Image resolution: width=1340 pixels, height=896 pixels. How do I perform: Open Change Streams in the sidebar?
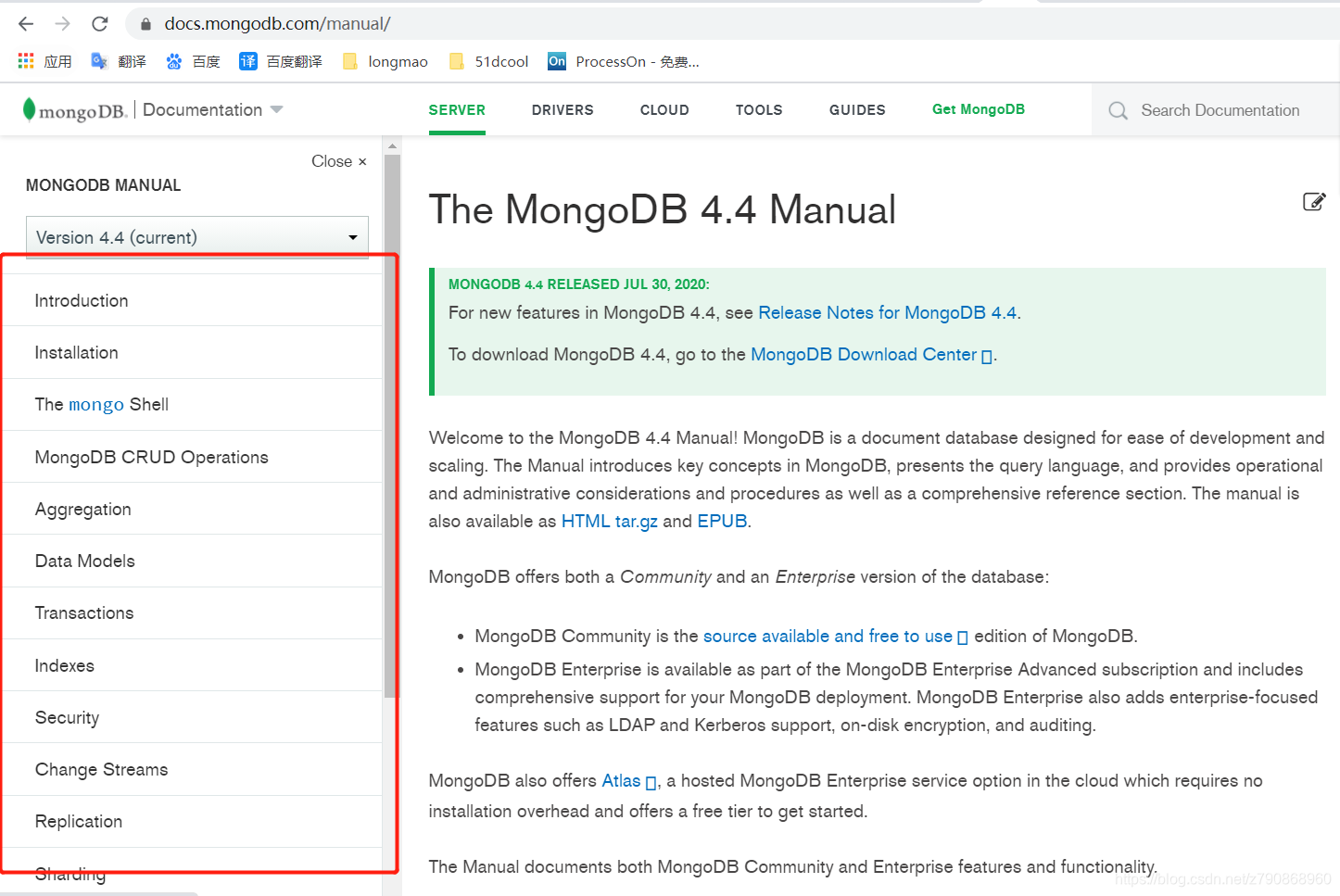point(101,769)
